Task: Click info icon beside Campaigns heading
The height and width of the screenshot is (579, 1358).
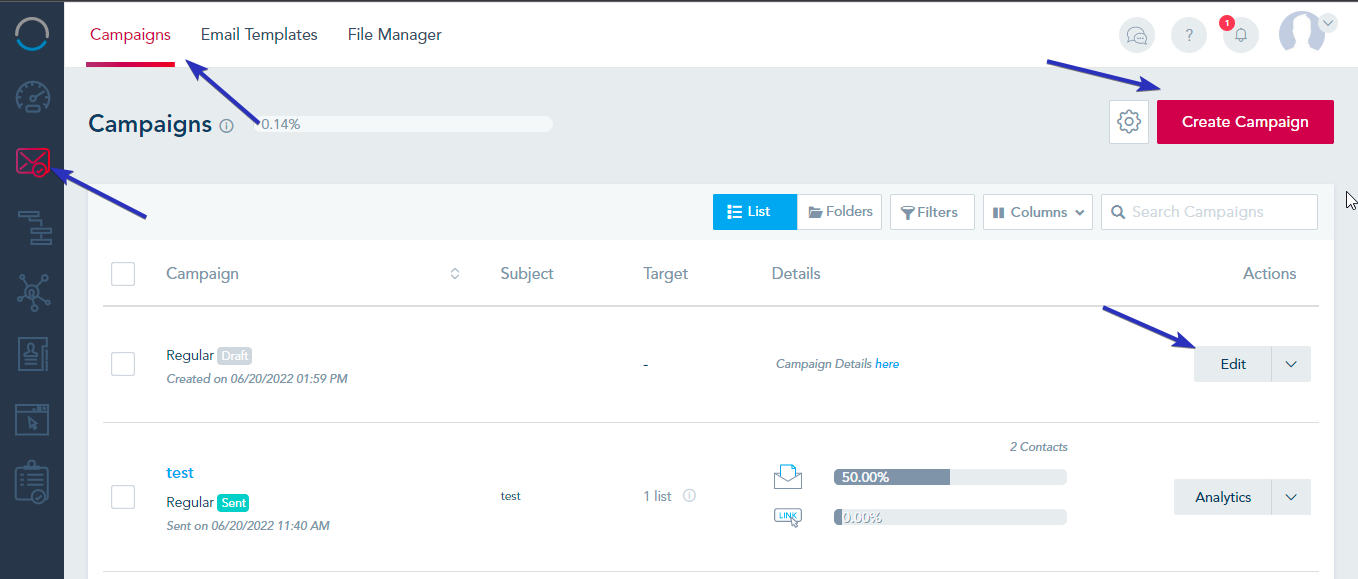Action: 226,126
